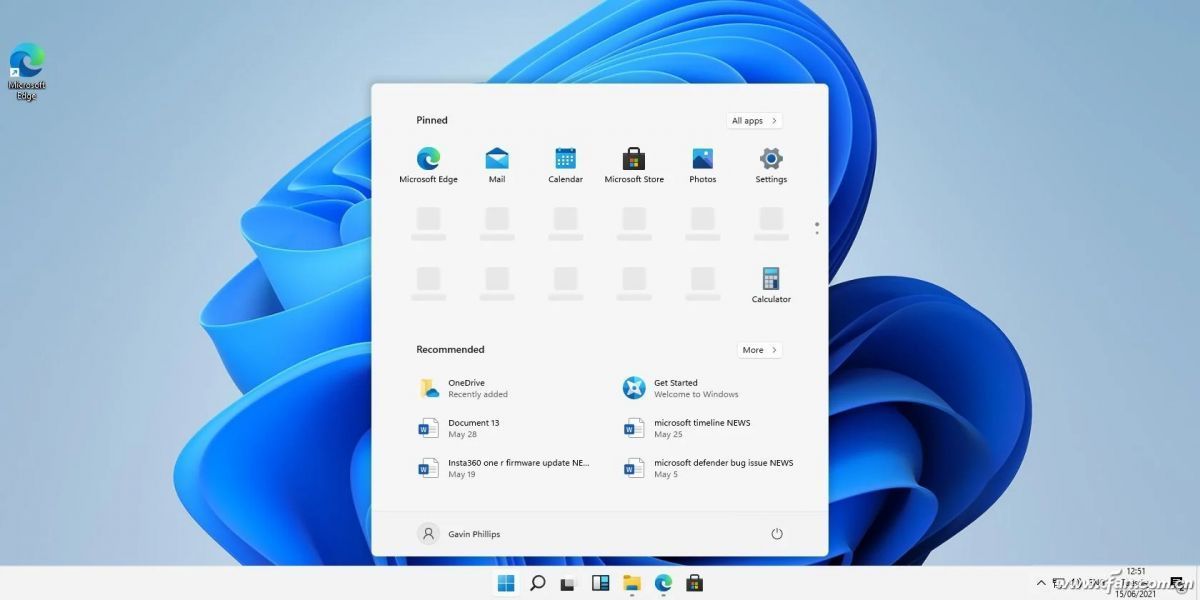Click Gavin Phillips user account button

coord(459,534)
